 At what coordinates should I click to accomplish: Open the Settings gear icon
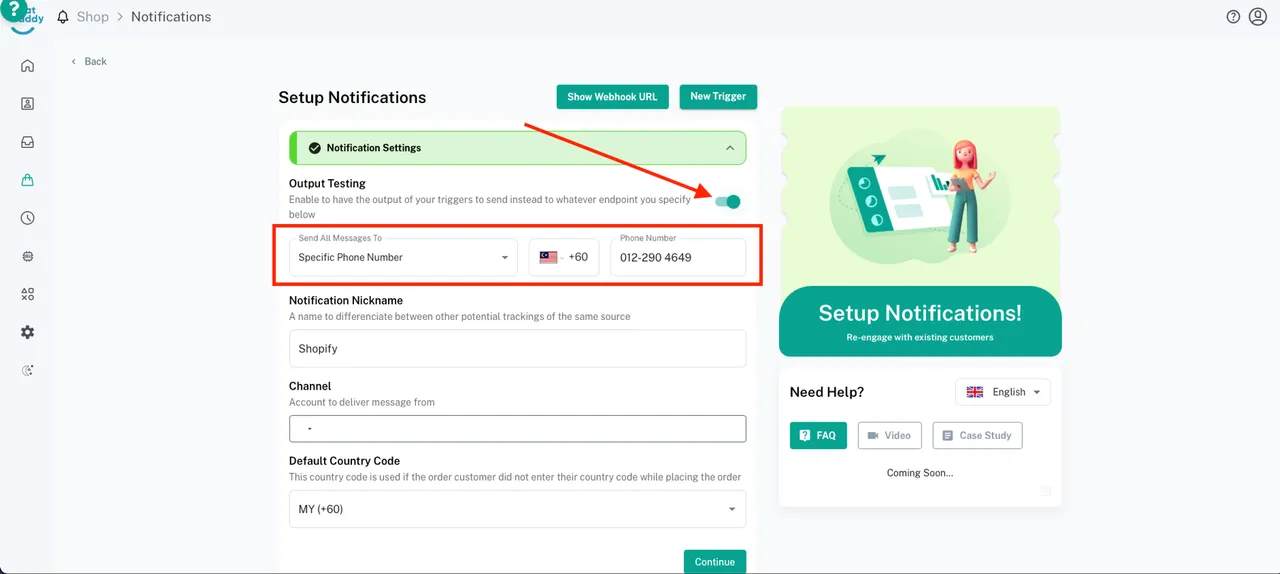(x=27, y=332)
